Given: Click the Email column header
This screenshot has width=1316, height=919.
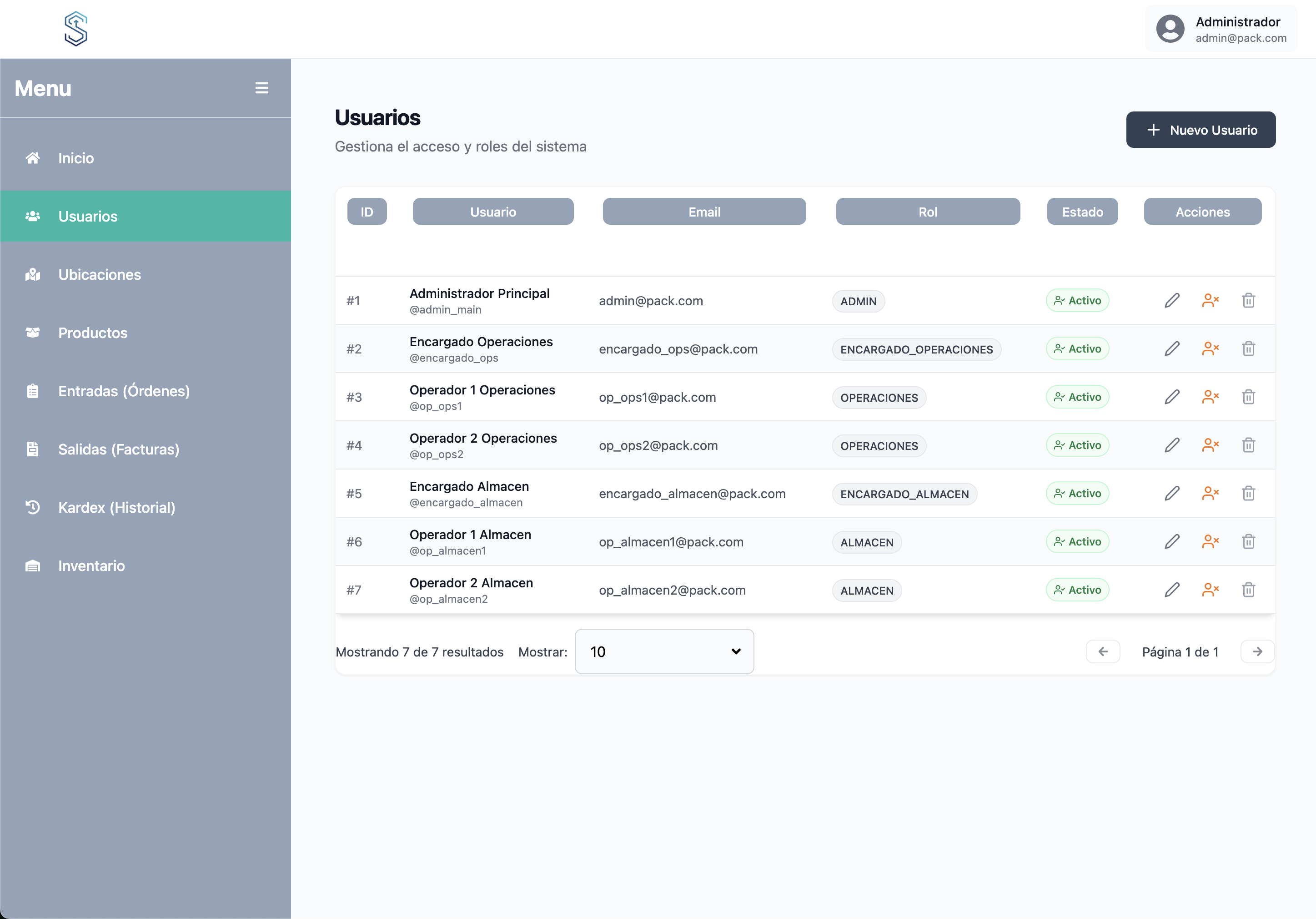Looking at the screenshot, I should click(x=704, y=212).
